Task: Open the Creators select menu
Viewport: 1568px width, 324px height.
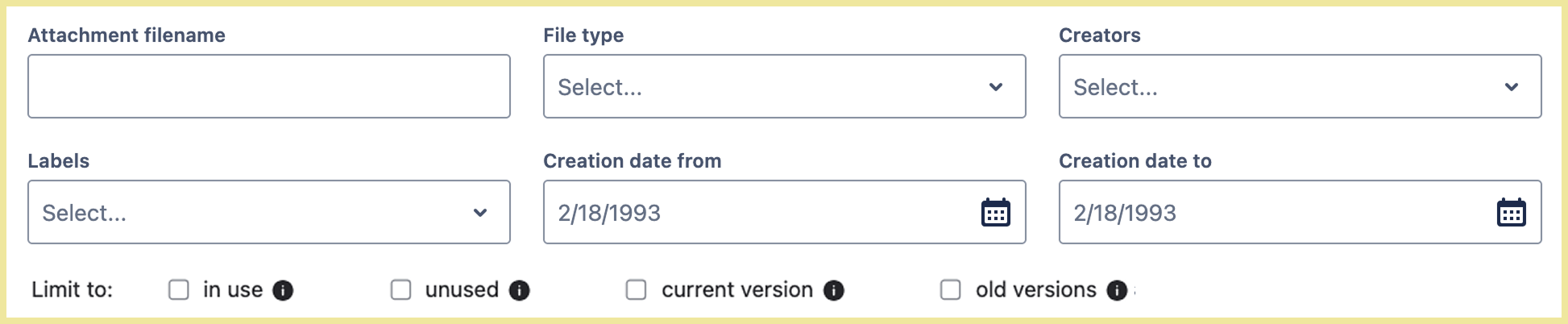Action: [1281, 87]
